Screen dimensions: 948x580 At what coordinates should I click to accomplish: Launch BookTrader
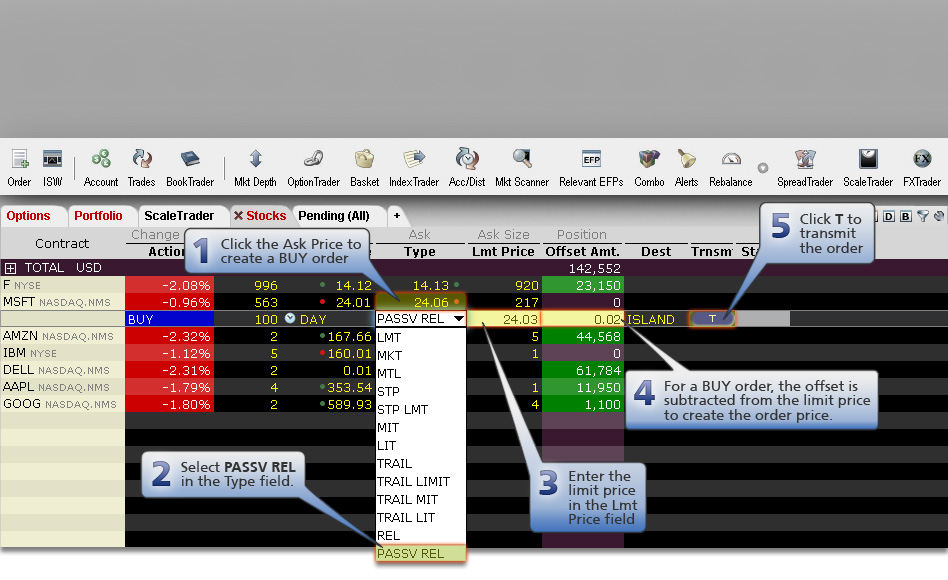(190, 168)
